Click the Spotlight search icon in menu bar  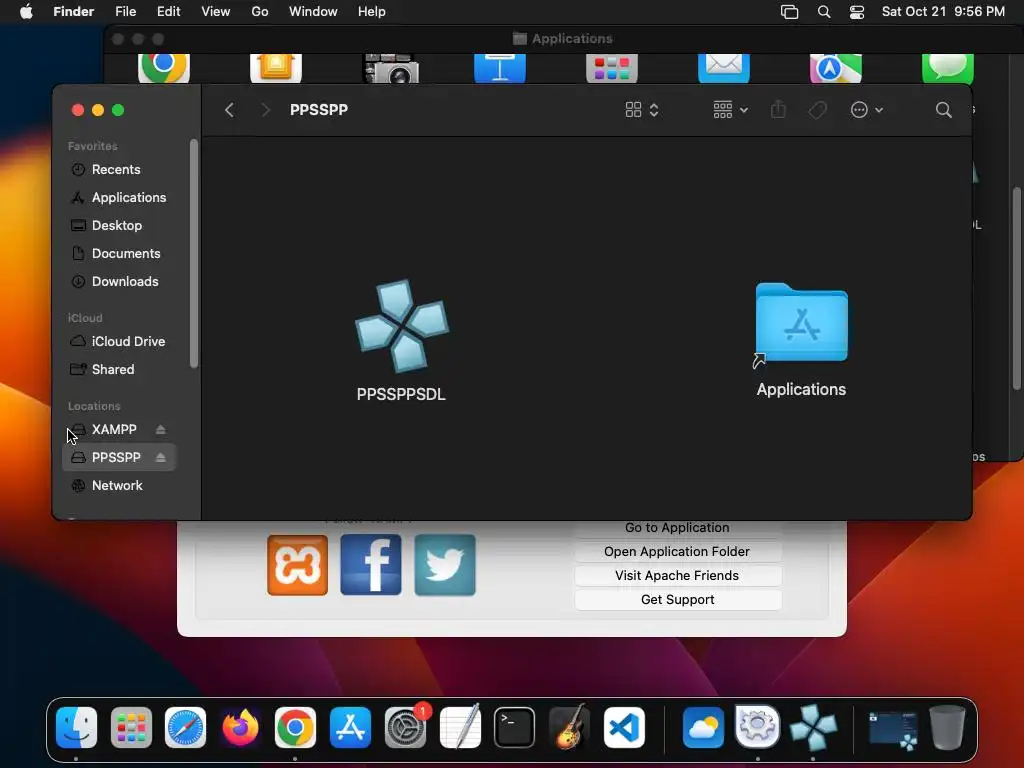point(824,12)
